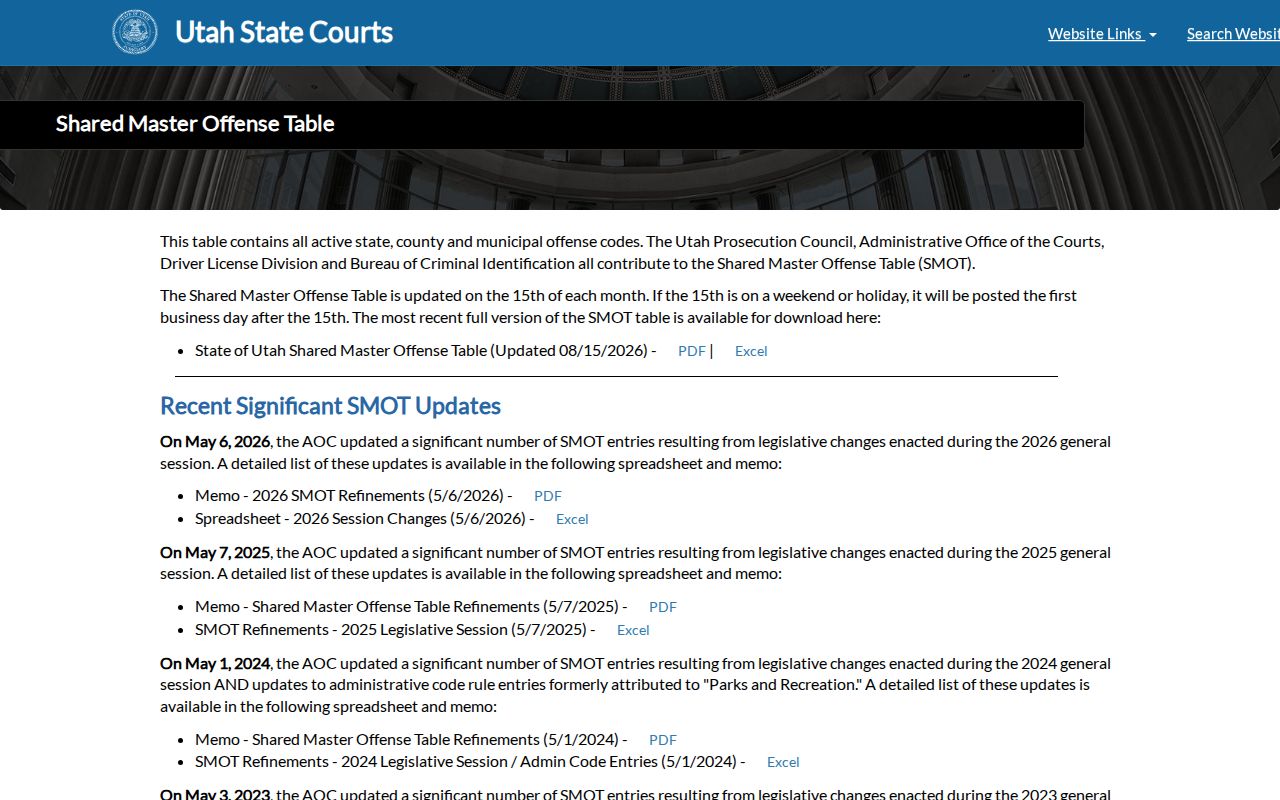This screenshot has width=1280, height=800.
Task: Open the 2026 SMOT Refinements memo PDF
Action: pyautogui.click(x=548, y=496)
